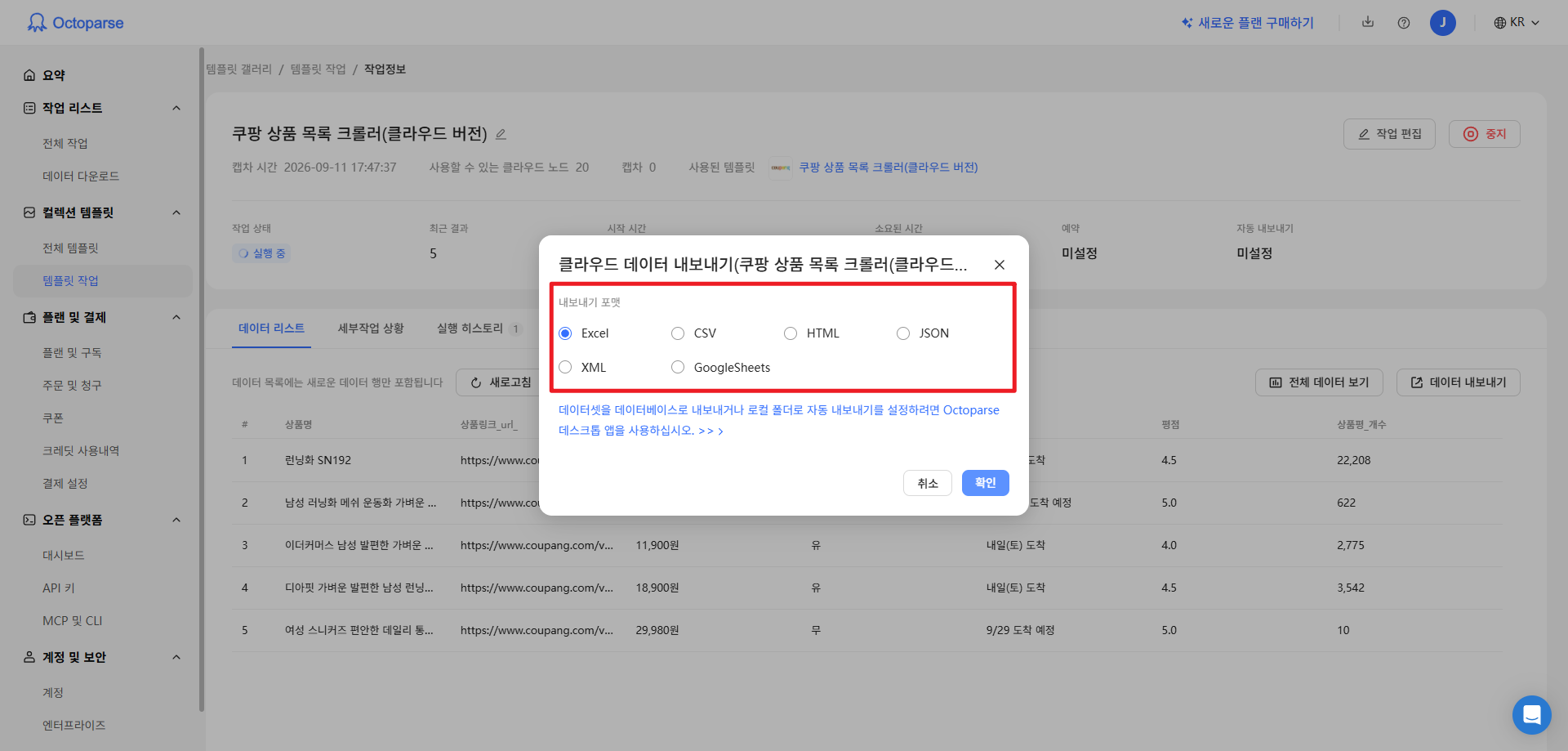Click the sidebar vertical scrollbar
Image resolution: width=1568 pixels, height=751 pixels.
(201, 380)
